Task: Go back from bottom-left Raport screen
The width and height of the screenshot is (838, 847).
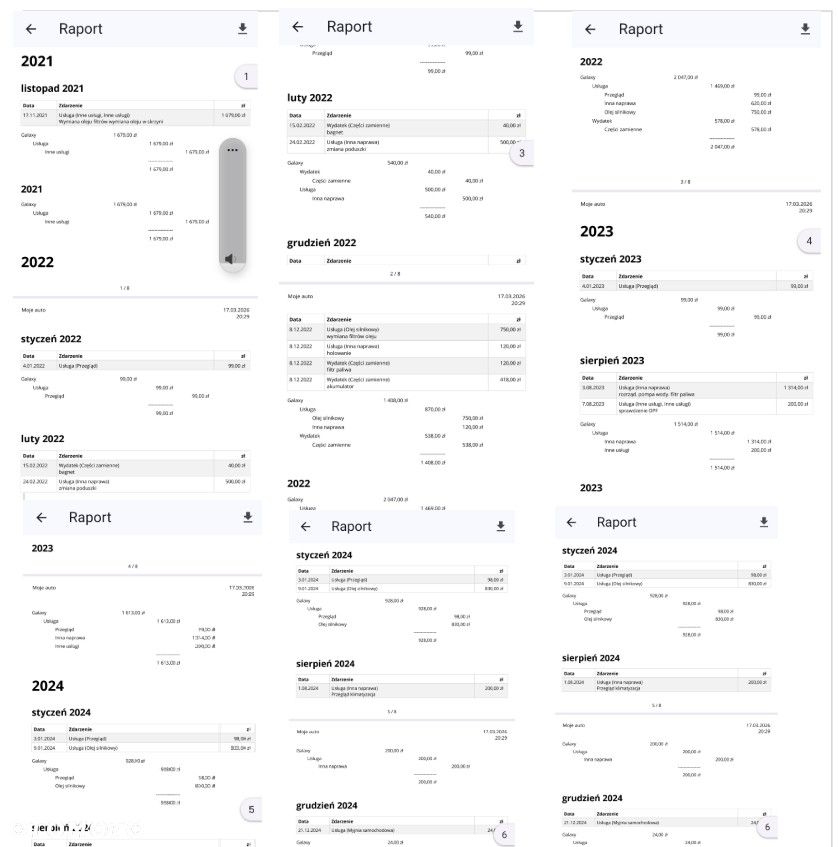Action: pos(41,517)
